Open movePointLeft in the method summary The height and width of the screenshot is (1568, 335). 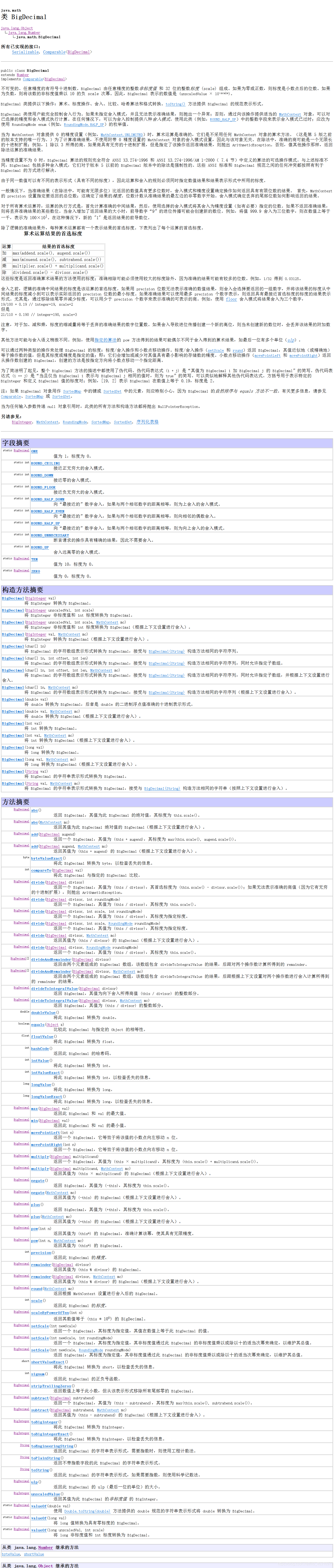point(46,1133)
